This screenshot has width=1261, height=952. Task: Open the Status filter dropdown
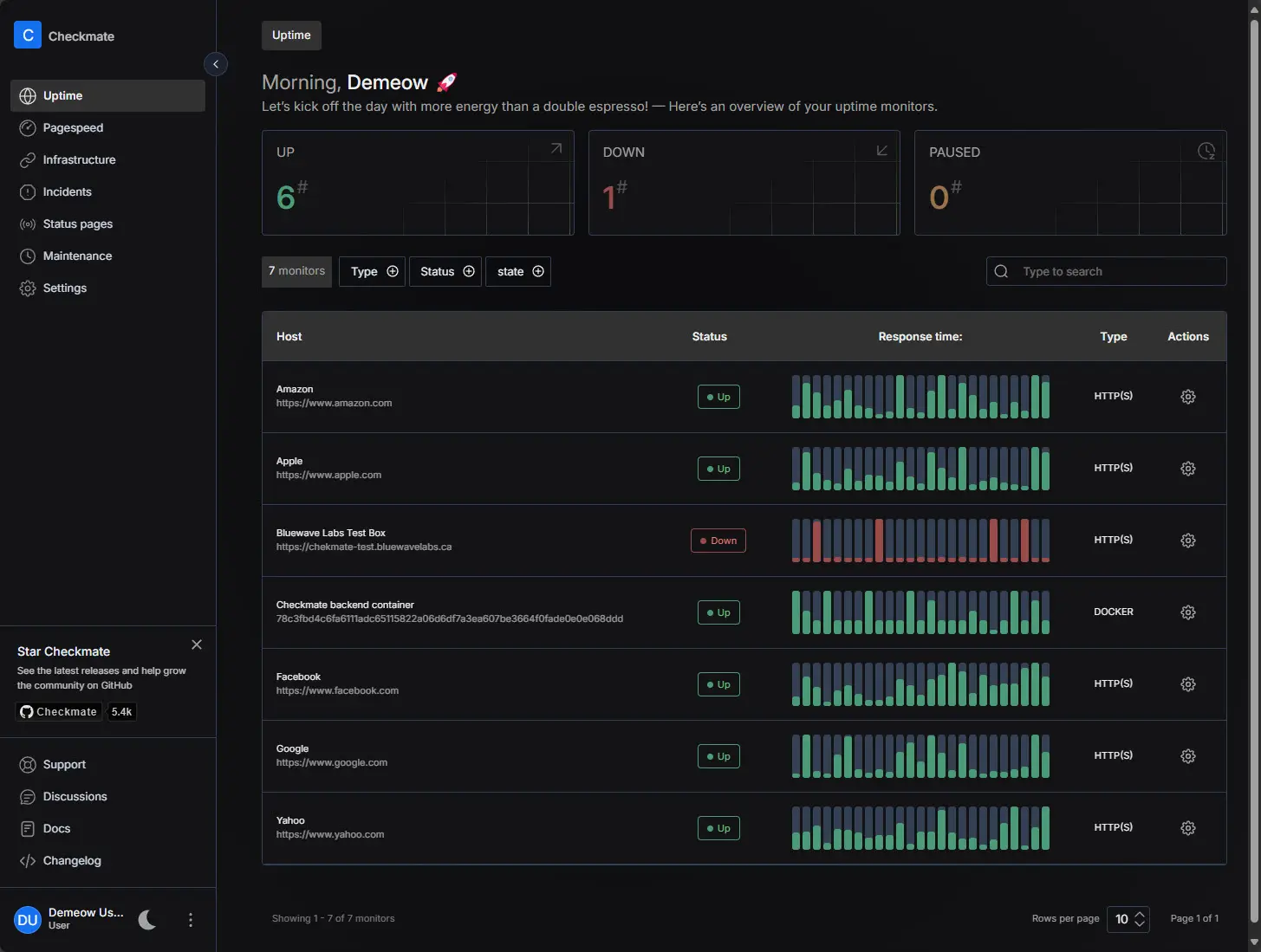coord(446,272)
